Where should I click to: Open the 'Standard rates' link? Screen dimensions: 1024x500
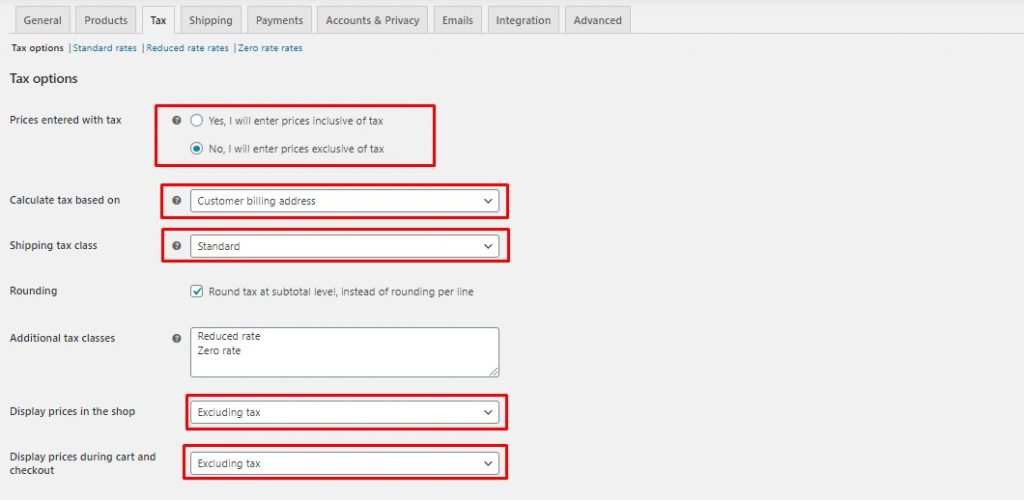(105, 48)
